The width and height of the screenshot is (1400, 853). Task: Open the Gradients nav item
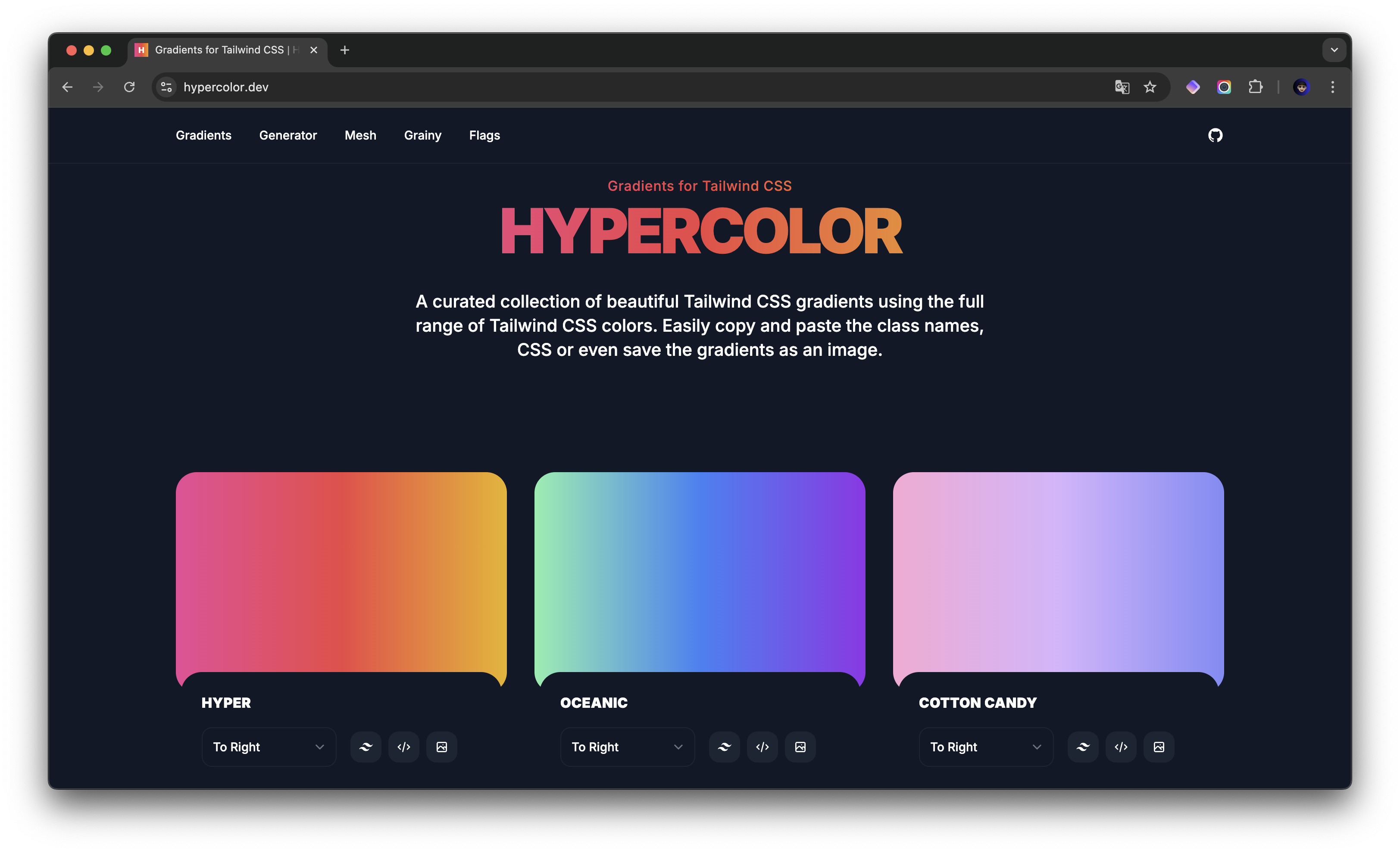pyautogui.click(x=203, y=135)
